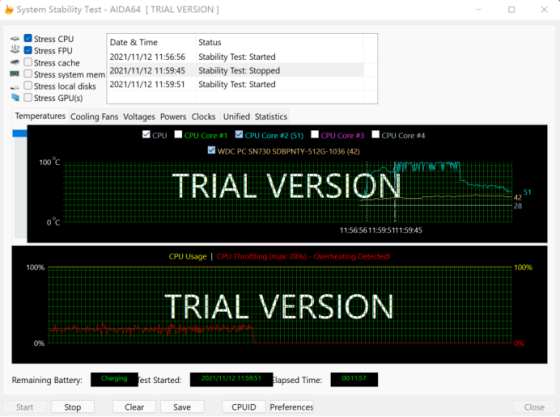The width and height of the screenshot is (560, 417).
Task: Click the CPU Usage label above usage graph
Action: 188,256
